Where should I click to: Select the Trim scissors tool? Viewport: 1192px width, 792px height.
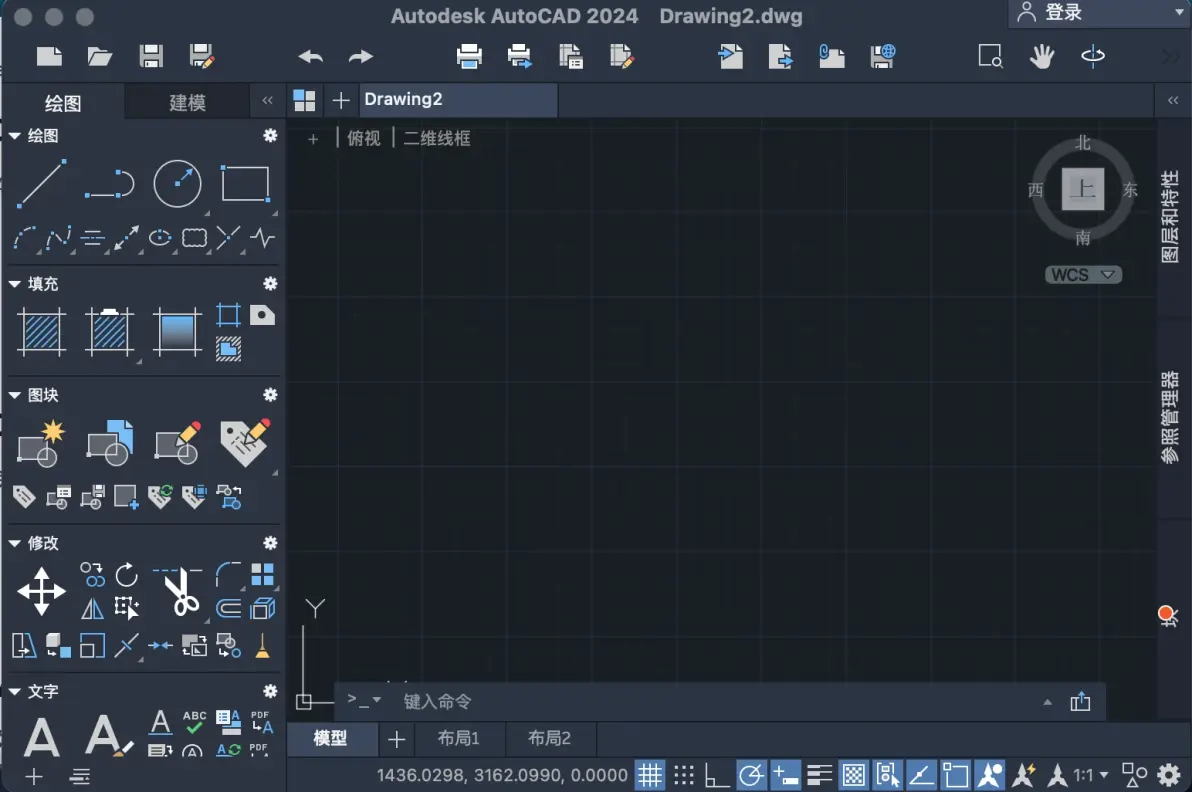(x=178, y=591)
